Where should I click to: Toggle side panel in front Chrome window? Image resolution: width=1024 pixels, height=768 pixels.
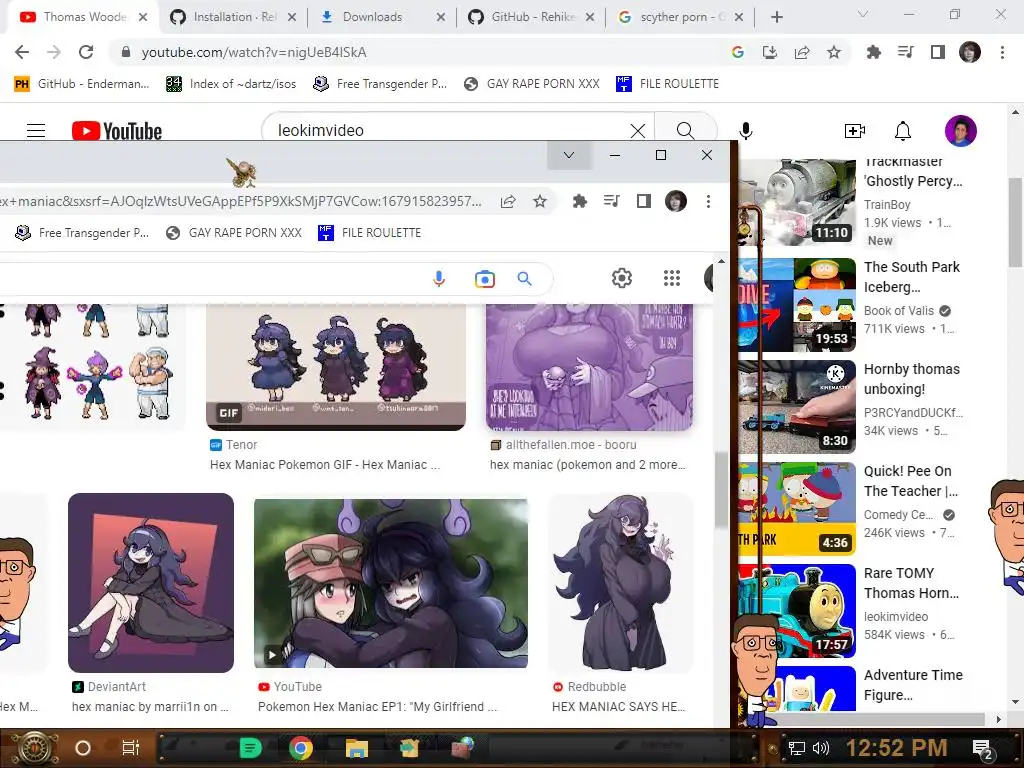tap(643, 201)
